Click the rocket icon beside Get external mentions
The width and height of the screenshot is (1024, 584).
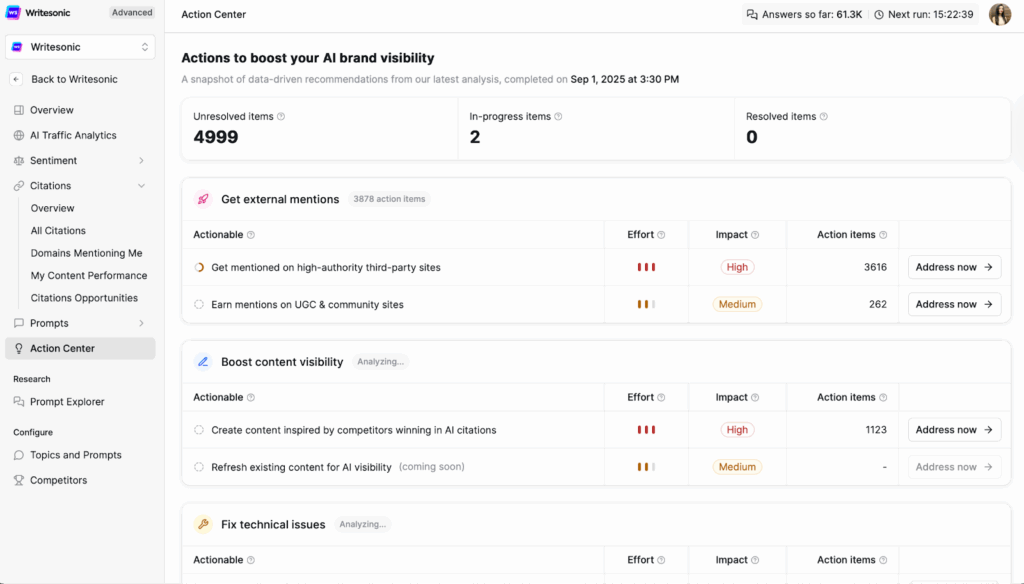[x=203, y=199]
